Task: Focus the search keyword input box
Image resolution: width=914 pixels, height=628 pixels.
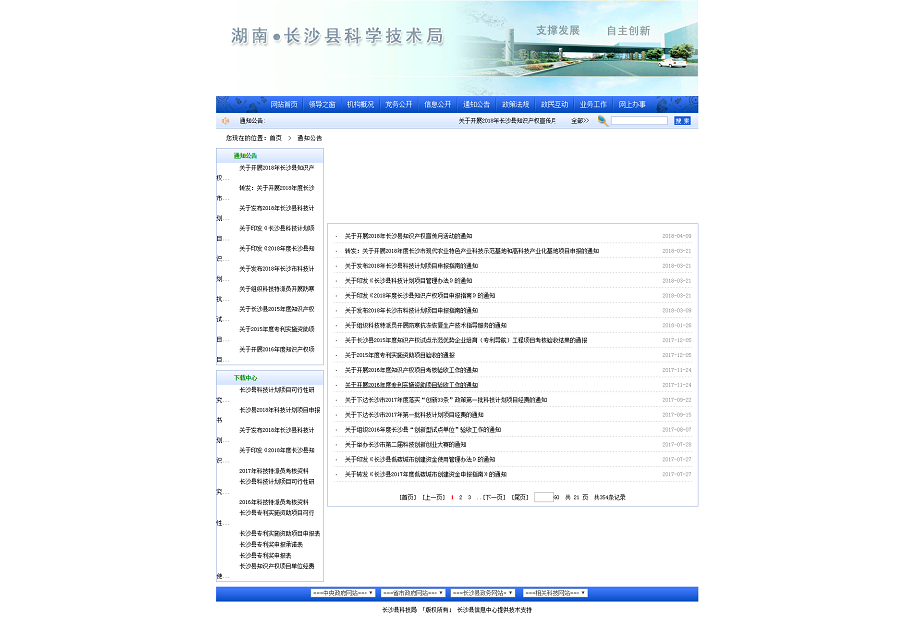Action: (x=639, y=121)
